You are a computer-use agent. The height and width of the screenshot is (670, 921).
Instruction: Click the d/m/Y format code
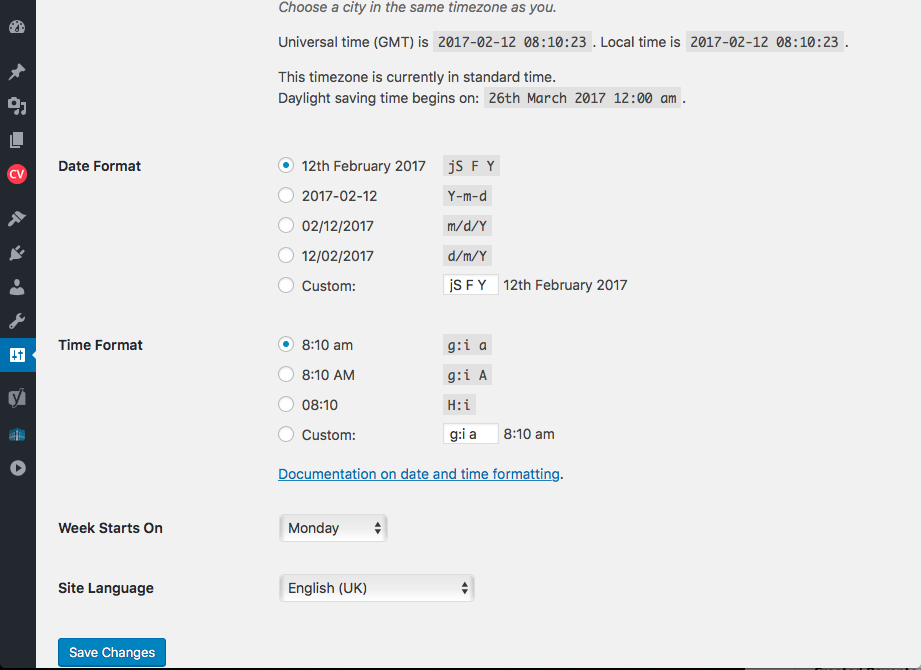467,256
